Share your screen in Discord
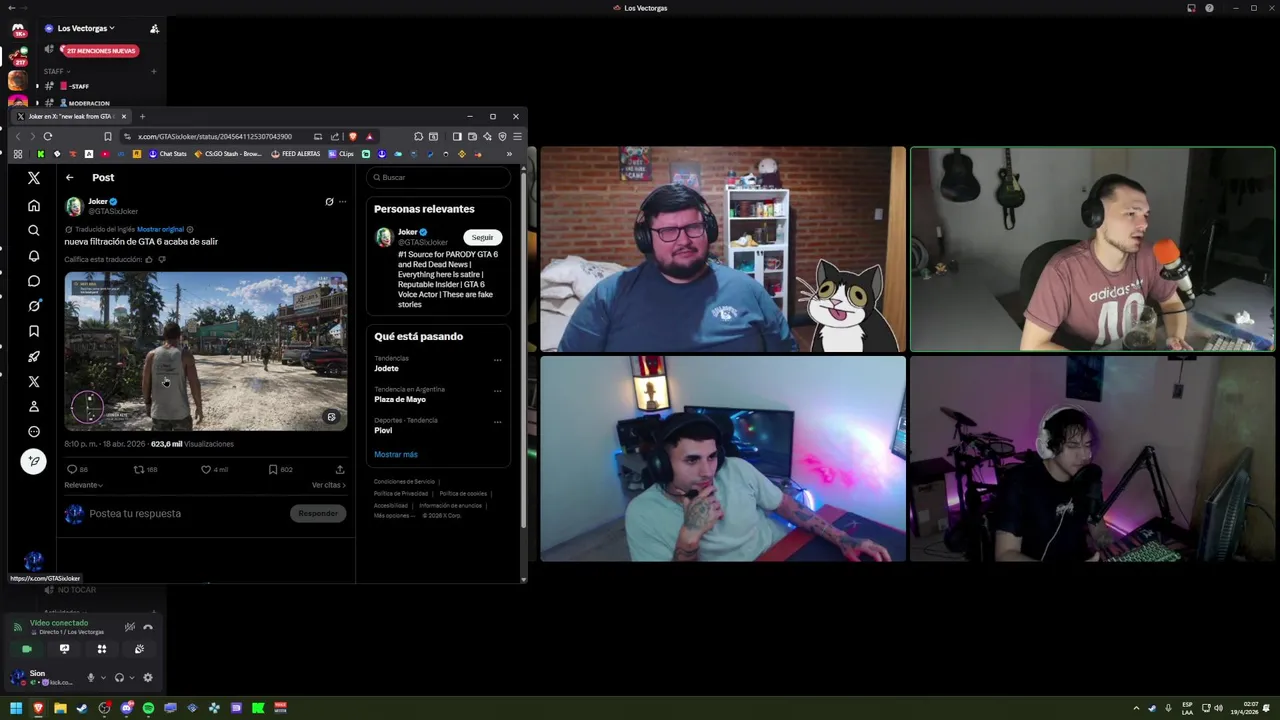 64,649
